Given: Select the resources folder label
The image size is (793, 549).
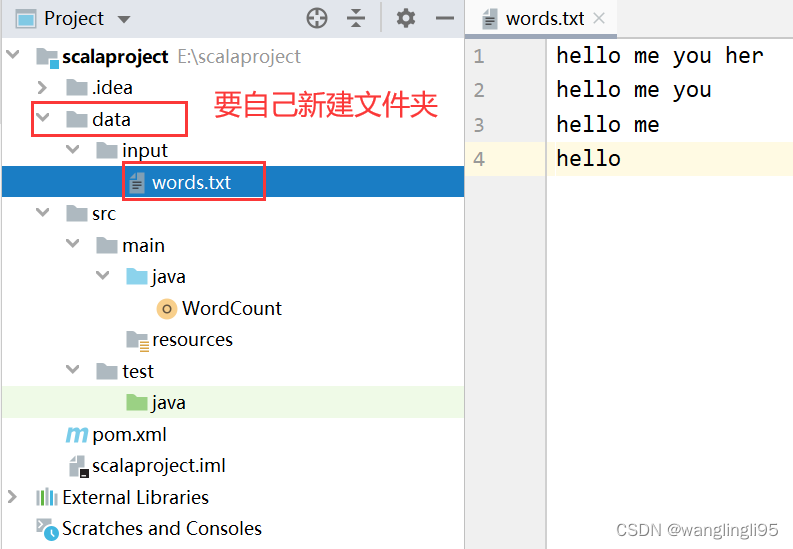Looking at the screenshot, I should pyautogui.click(x=192, y=340).
